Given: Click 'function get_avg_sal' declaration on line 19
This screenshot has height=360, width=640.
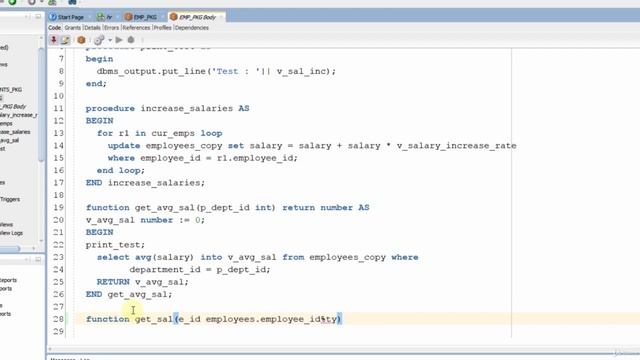Looking at the screenshot, I should (x=227, y=208).
